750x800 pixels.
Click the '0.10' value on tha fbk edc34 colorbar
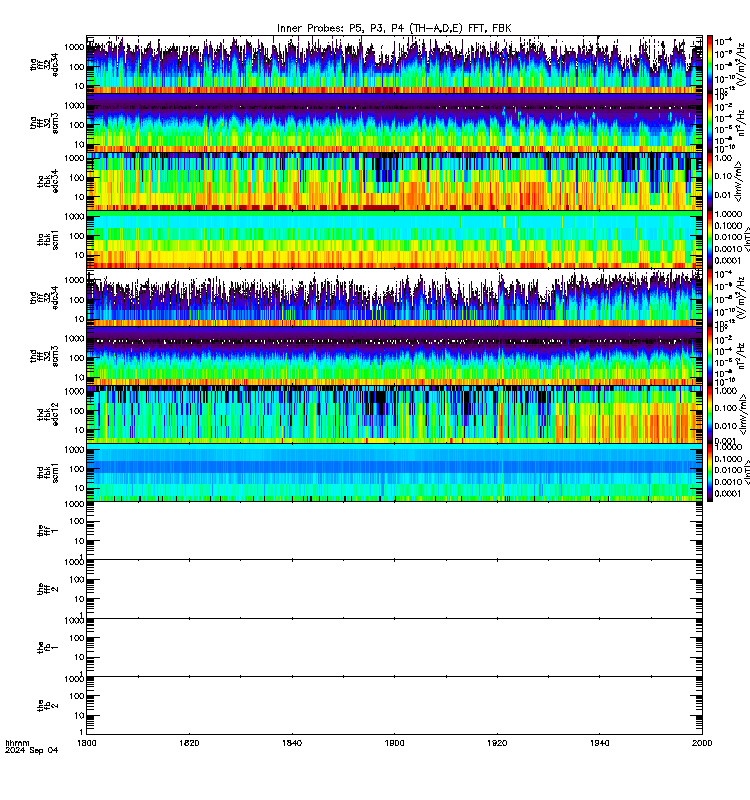(723, 176)
